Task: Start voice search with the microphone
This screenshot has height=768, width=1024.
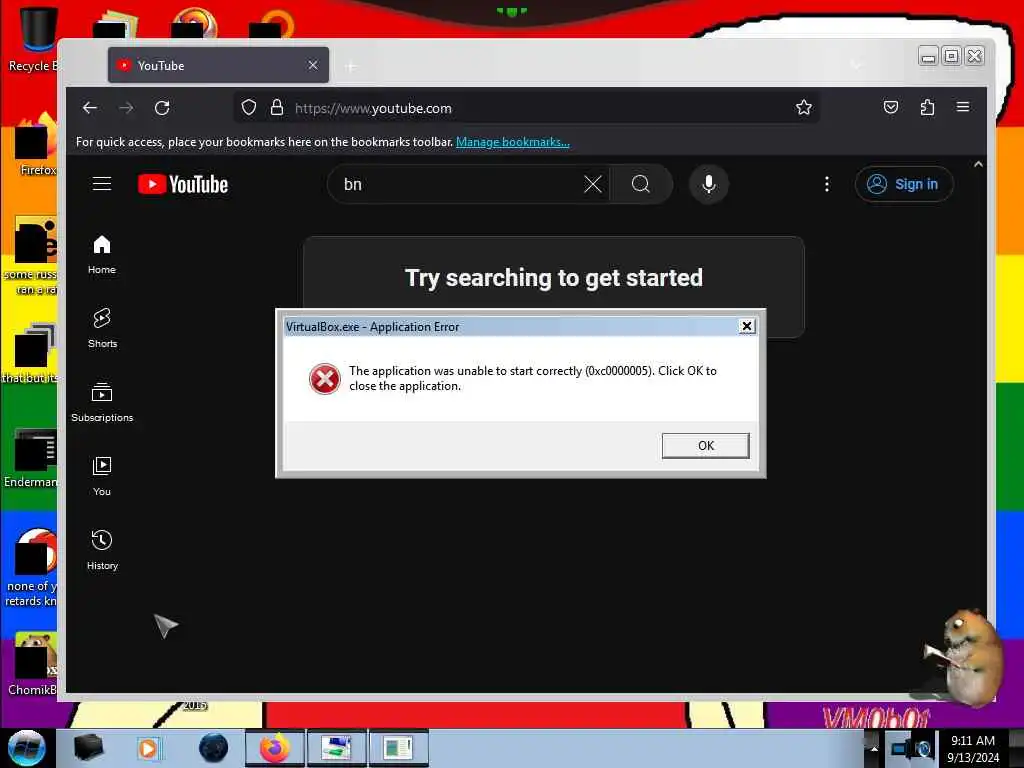Action: tap(709, 184)
